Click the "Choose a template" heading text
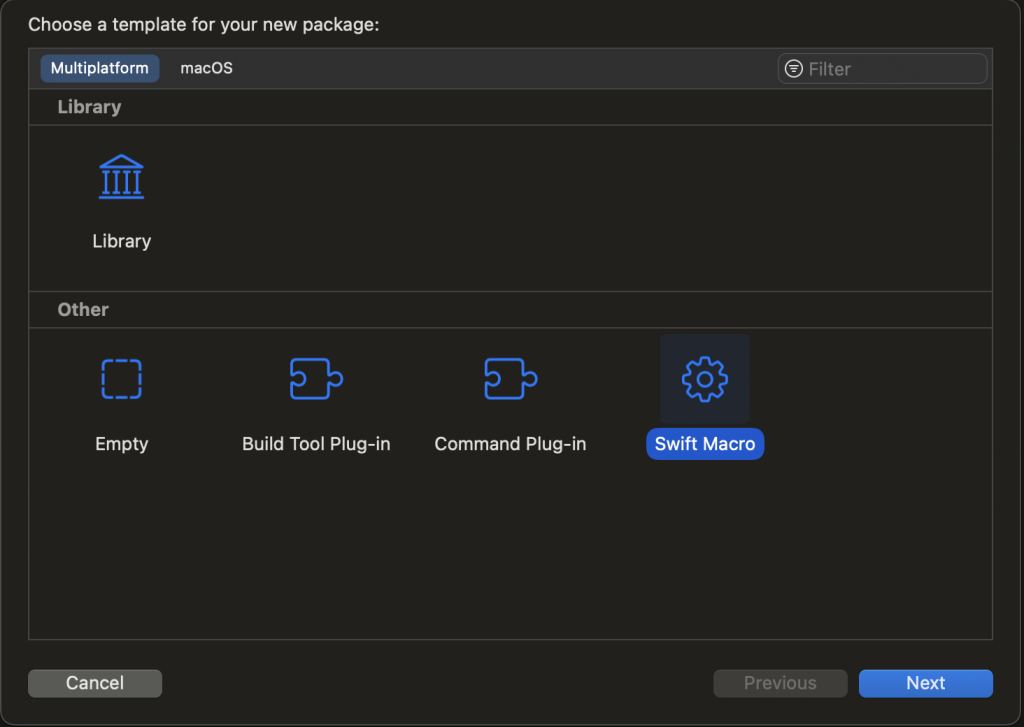 coord(204,24)
